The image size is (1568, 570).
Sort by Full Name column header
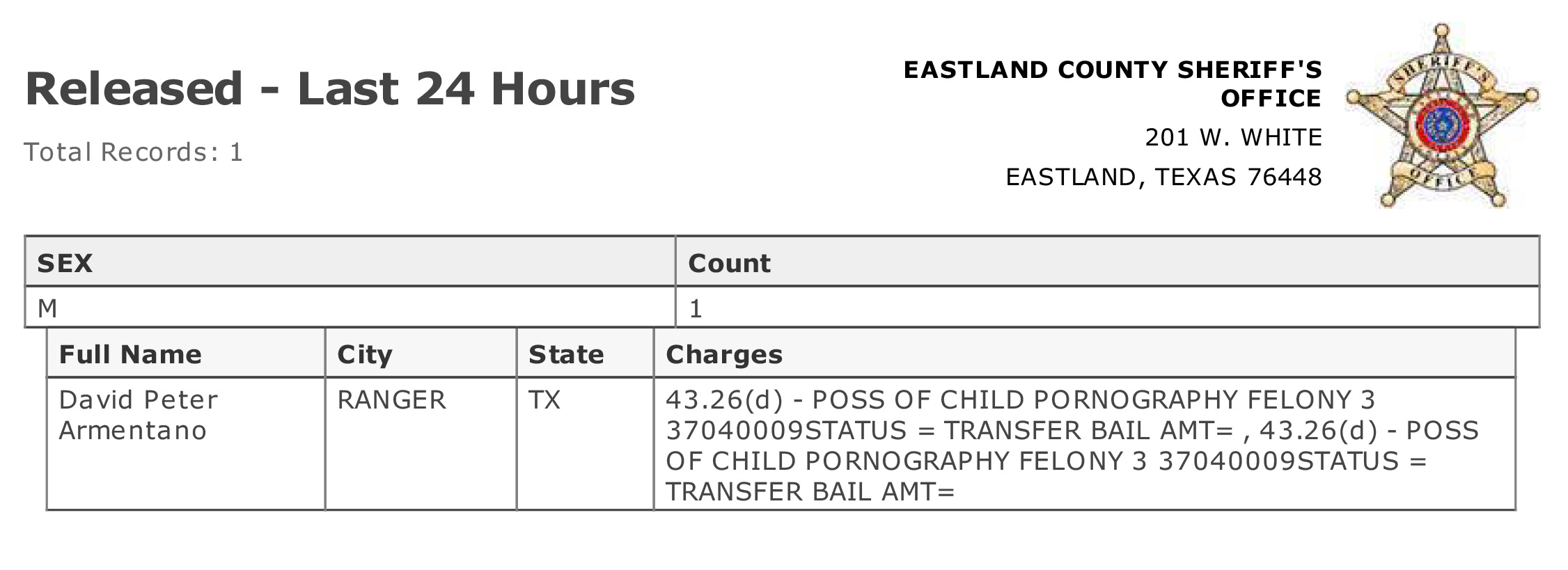click(186, 354)
